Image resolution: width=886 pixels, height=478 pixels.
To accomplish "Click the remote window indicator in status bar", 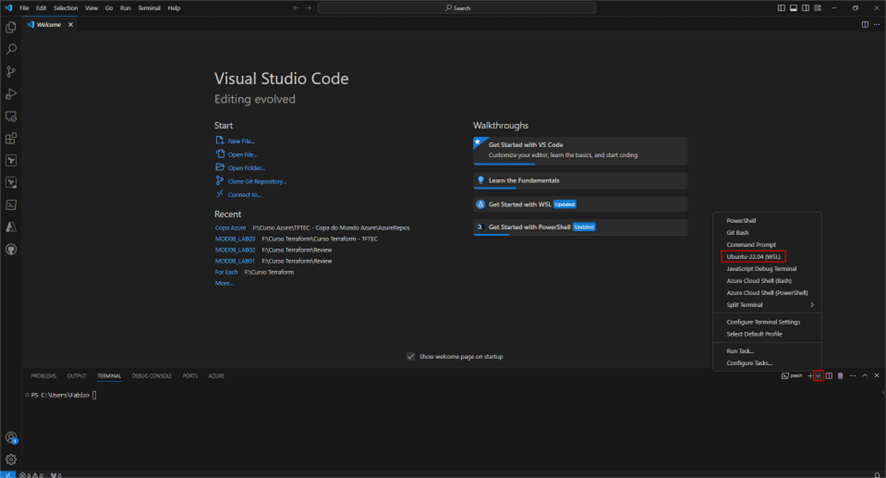I will (x=7, y=475).
